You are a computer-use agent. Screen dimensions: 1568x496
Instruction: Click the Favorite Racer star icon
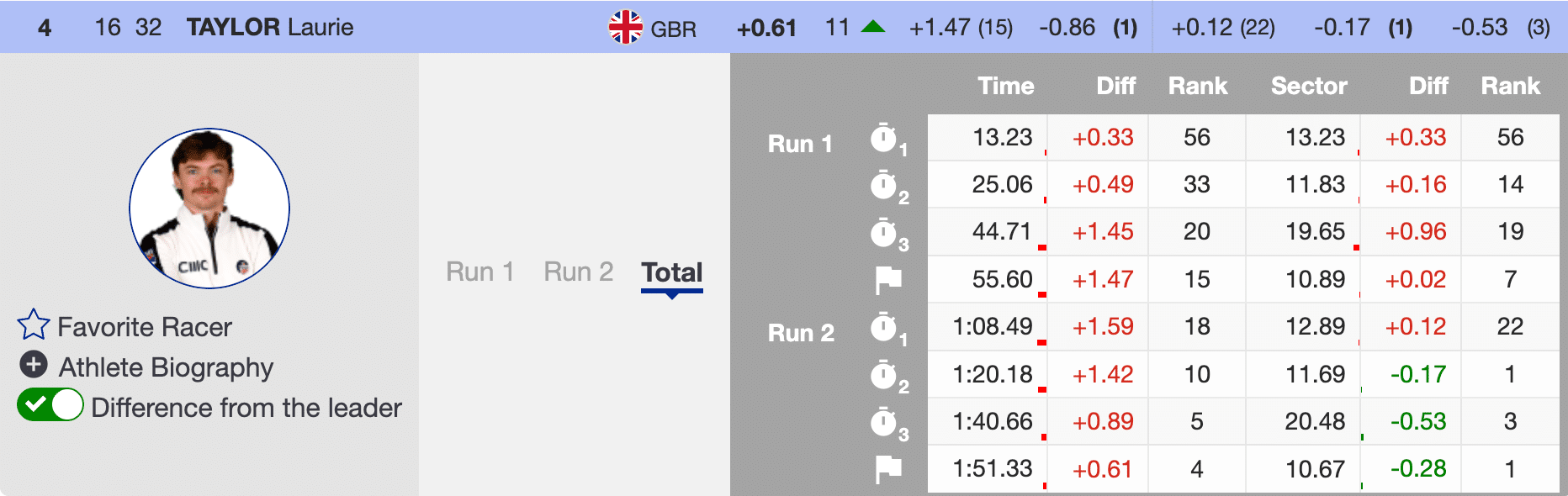[34, 325]
